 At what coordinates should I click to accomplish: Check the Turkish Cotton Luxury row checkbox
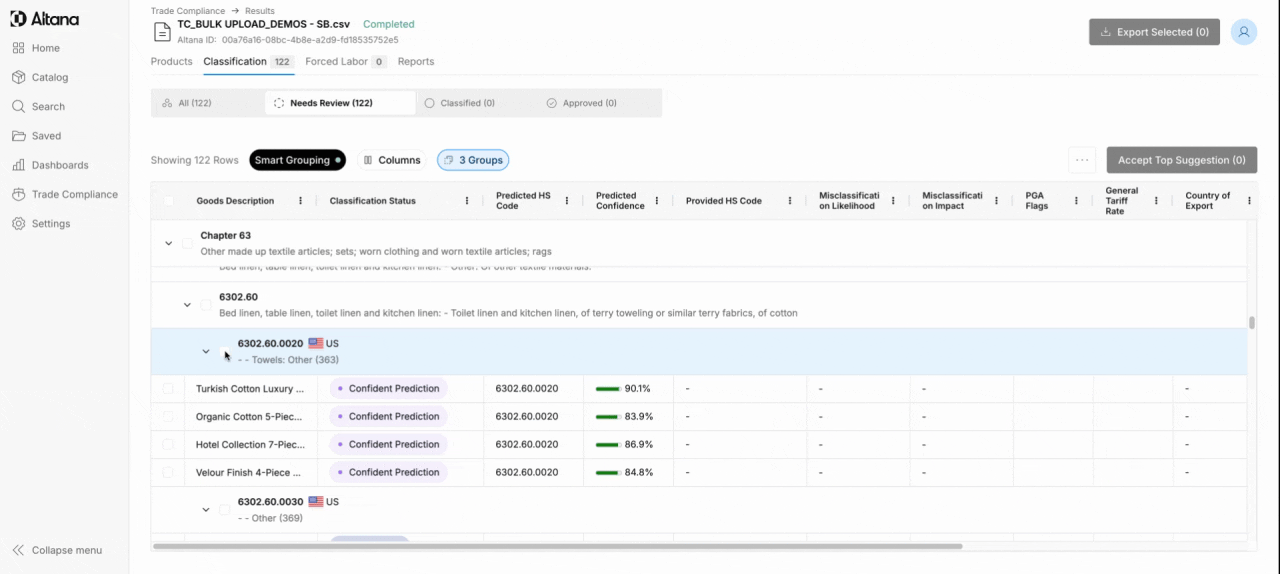click(x=168, y=388)
